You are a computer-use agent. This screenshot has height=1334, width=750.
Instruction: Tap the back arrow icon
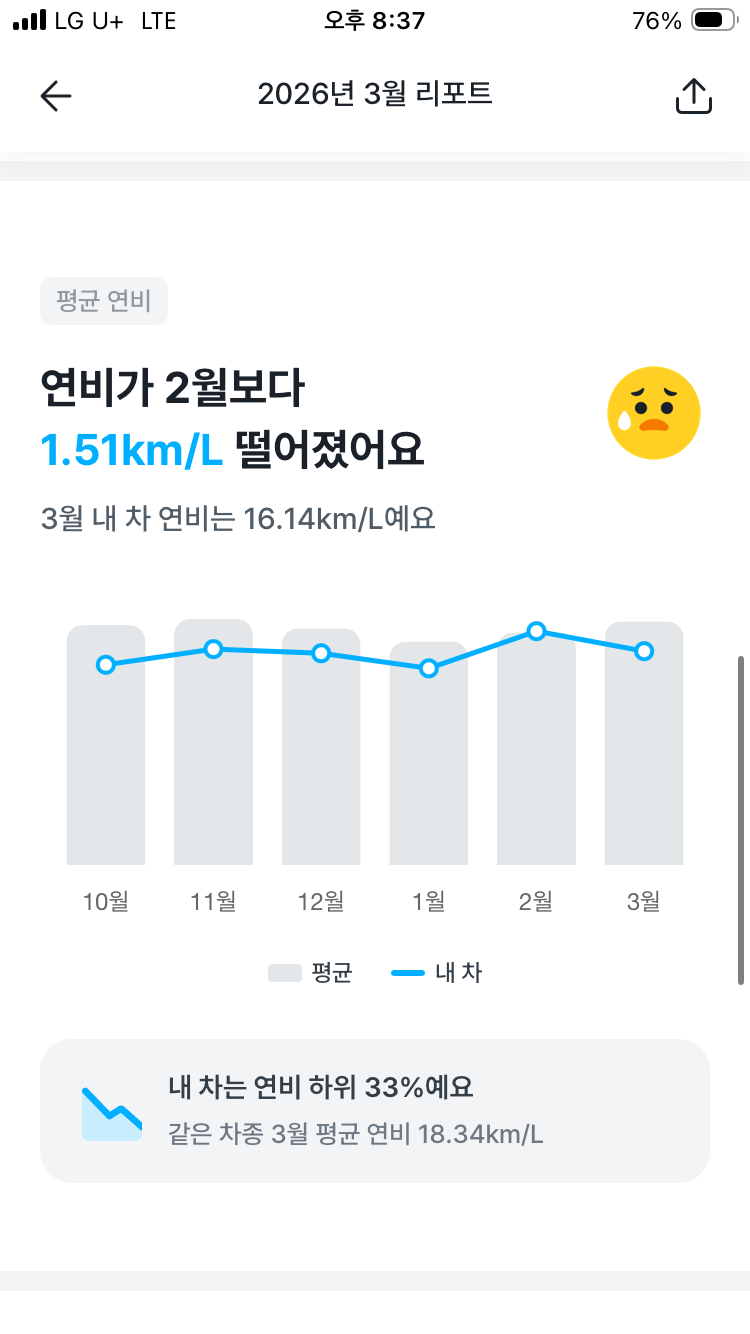[x=56, y=95]
